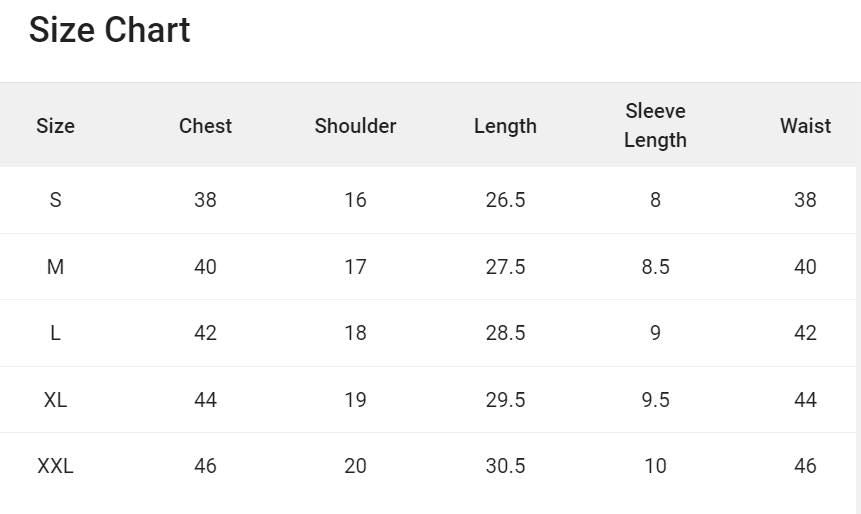Select the Length column header
The image size is (861, 514).
(505, 126)
